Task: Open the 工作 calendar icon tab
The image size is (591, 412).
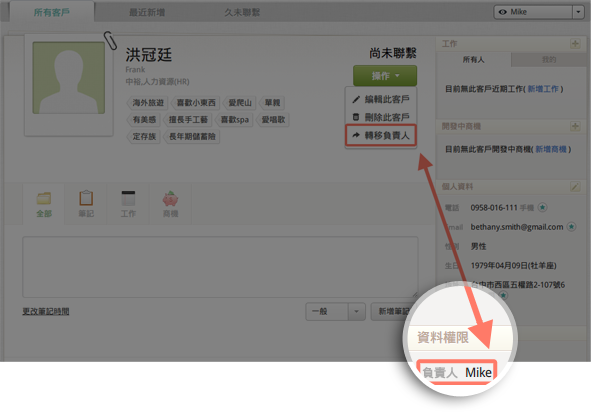Action: coord(128,204)
